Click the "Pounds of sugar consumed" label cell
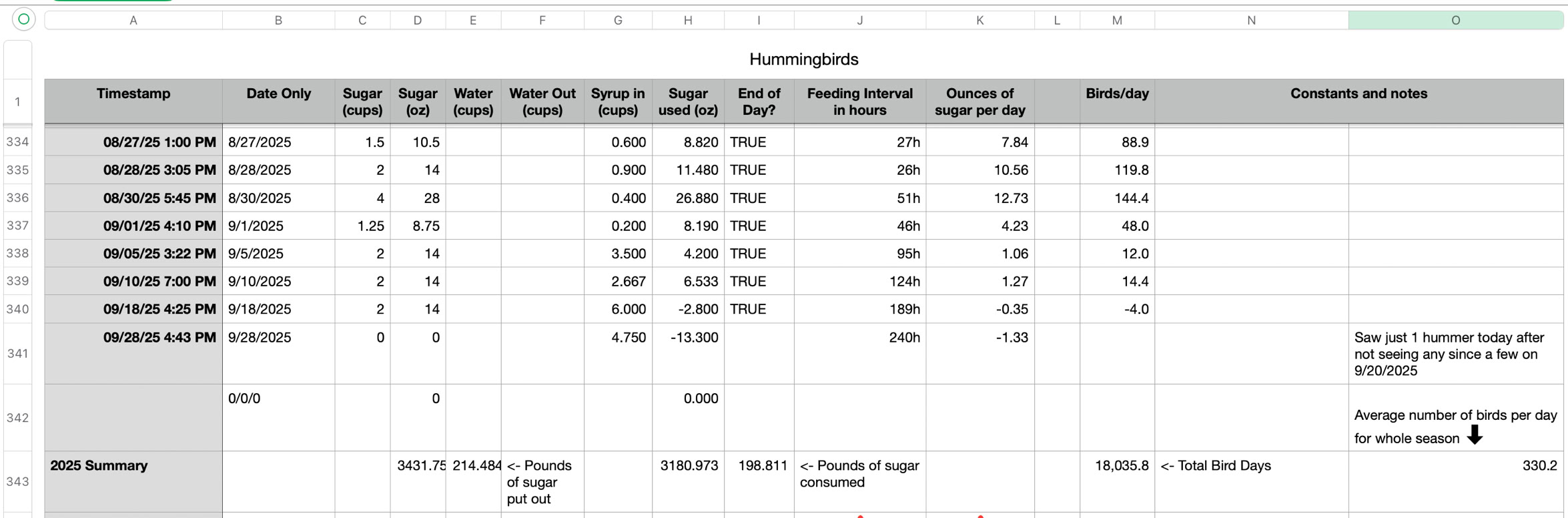Viewport: 1568px width, 518px height. click(859, 474)
